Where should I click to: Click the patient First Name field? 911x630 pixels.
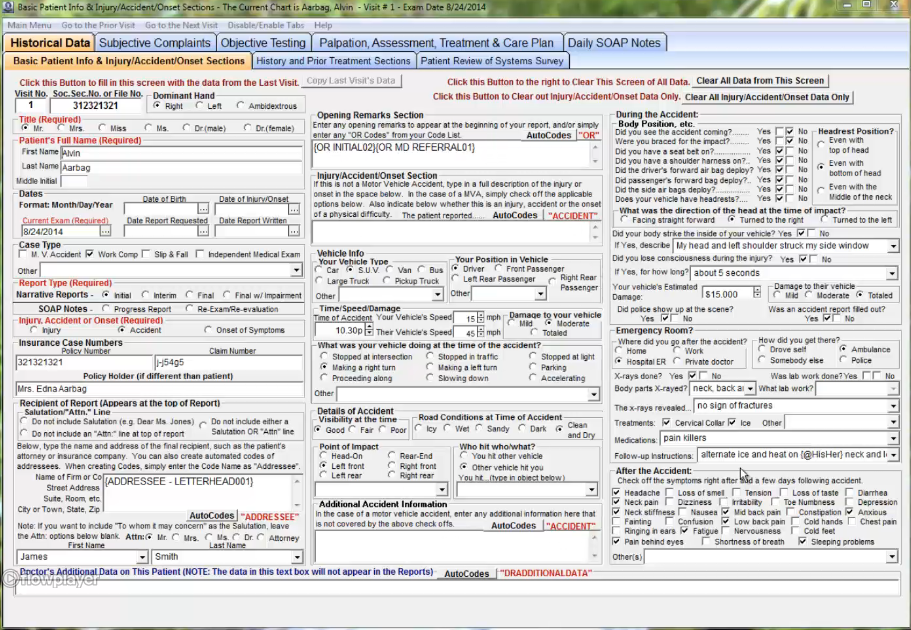[x=181, y=153]
